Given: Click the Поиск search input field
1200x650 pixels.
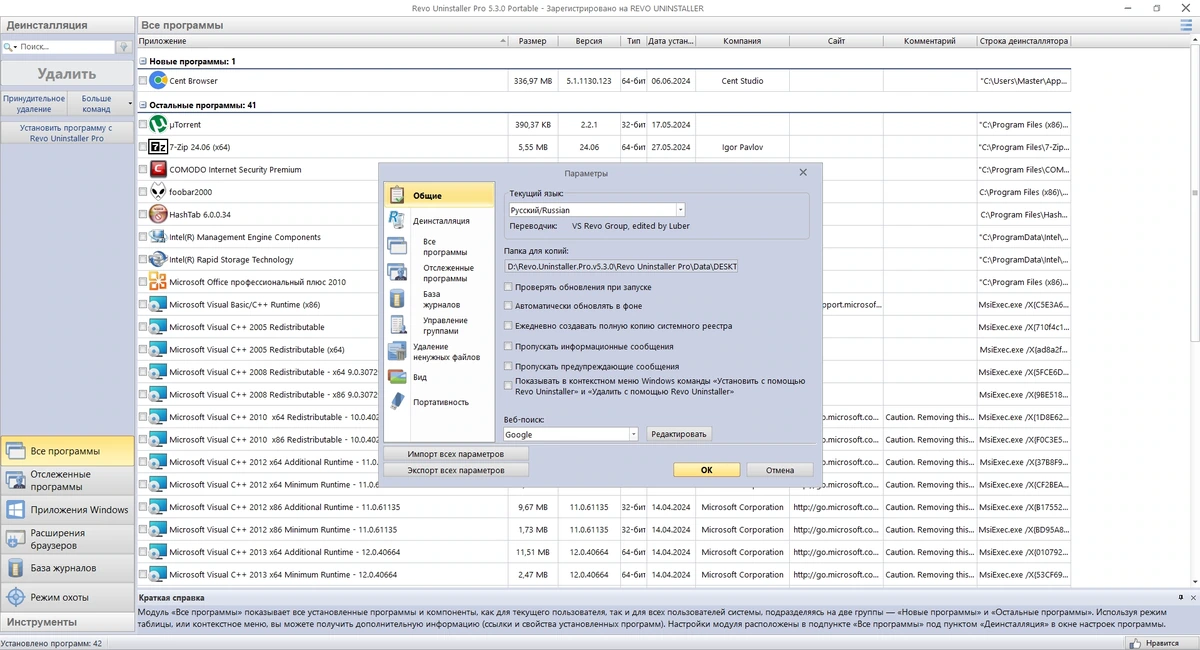Looking at the screenshot, I should (x=66, y=46).
